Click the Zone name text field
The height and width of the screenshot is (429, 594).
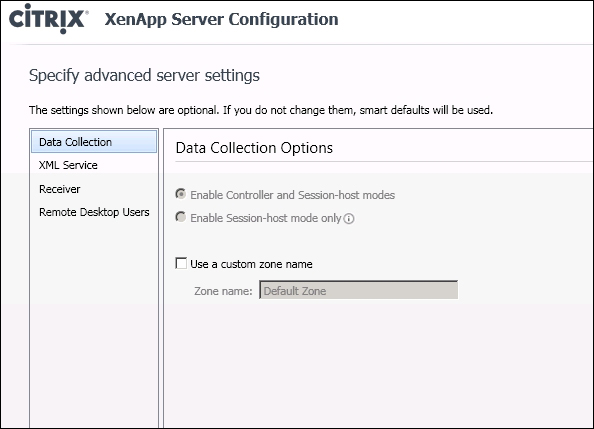pos(358,290)
